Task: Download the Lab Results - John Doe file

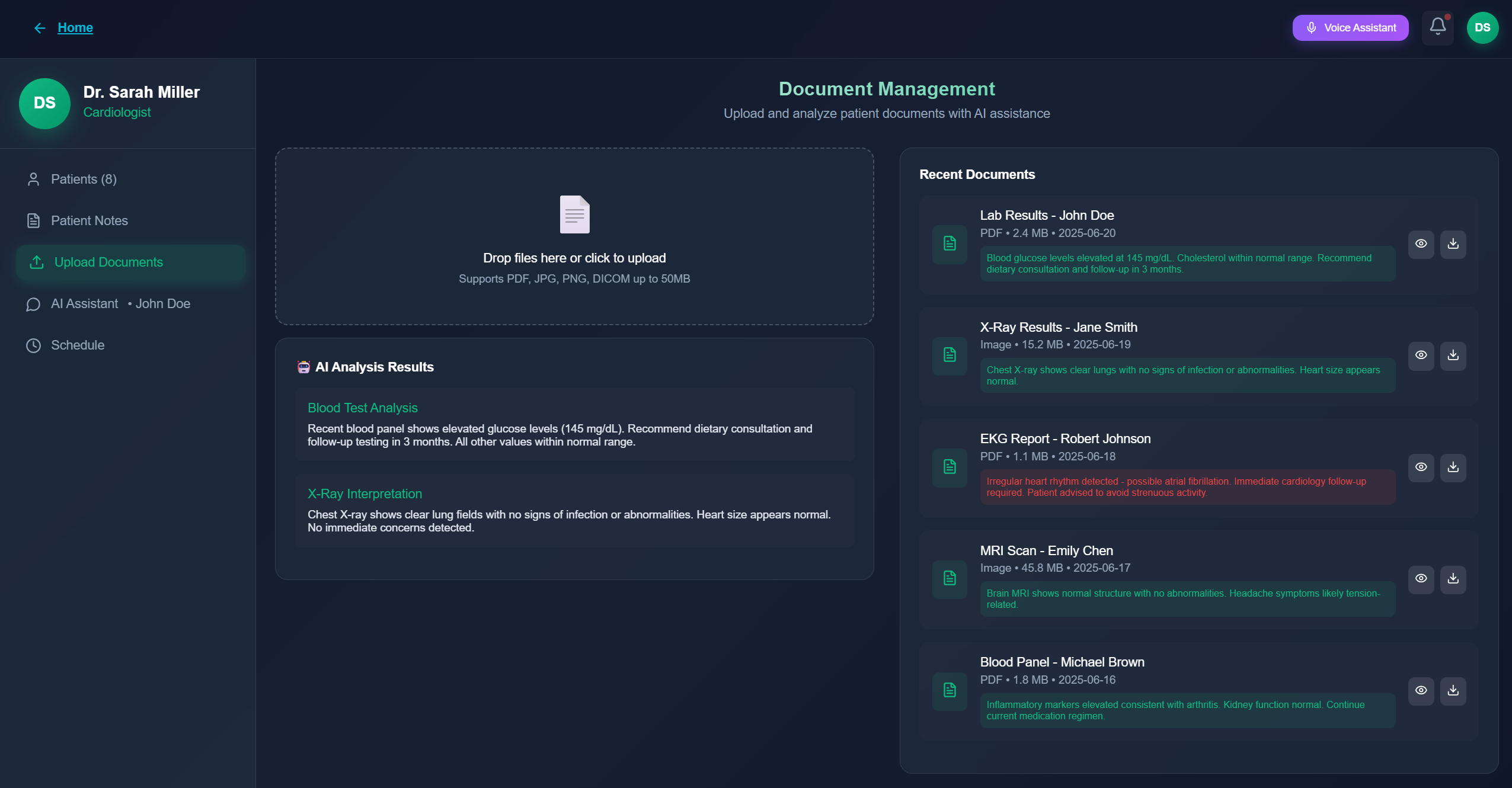Action: click(1453, 244)
